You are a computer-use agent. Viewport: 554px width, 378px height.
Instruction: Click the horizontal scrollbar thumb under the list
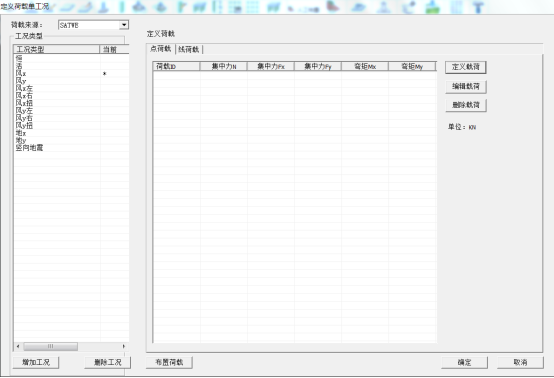click(x=51, y=347)
